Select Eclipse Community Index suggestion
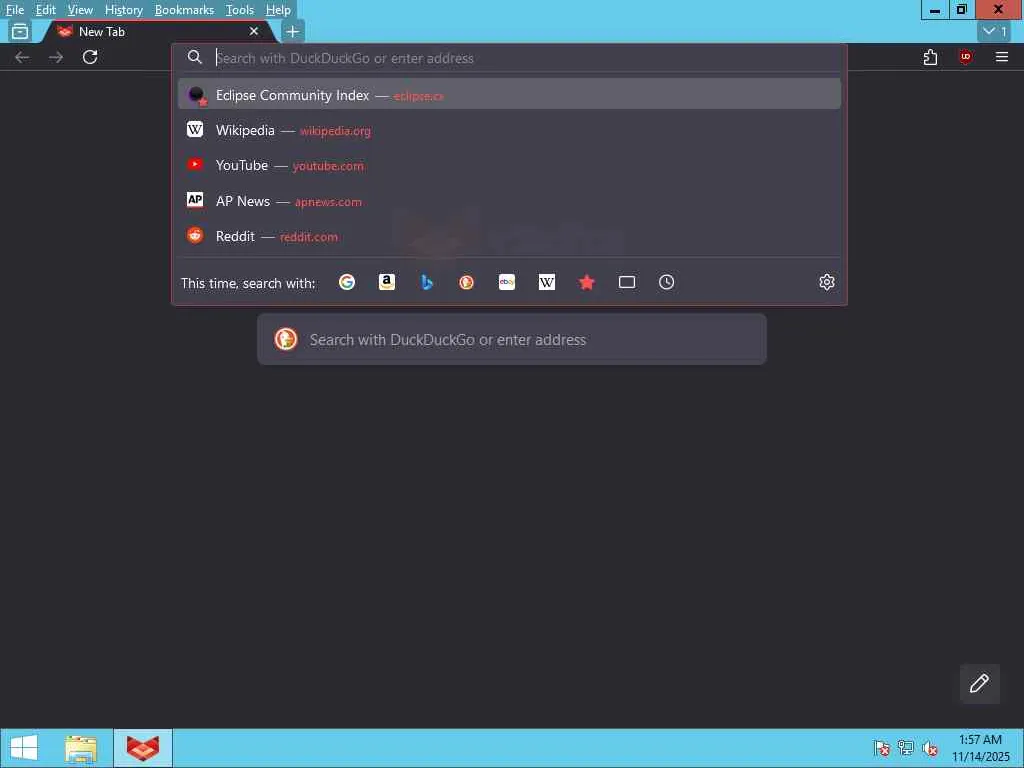 click(509, 94)
